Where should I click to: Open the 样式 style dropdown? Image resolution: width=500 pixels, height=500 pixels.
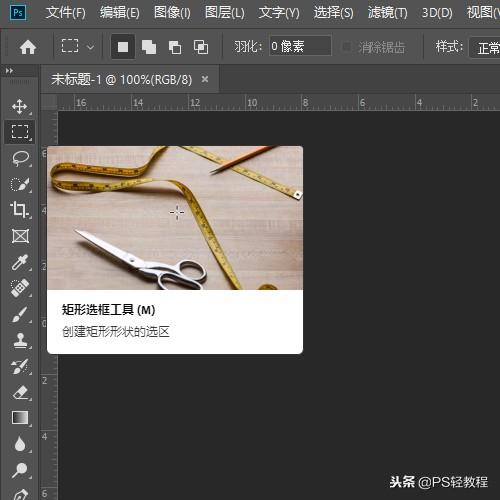[x=485, y=48]
